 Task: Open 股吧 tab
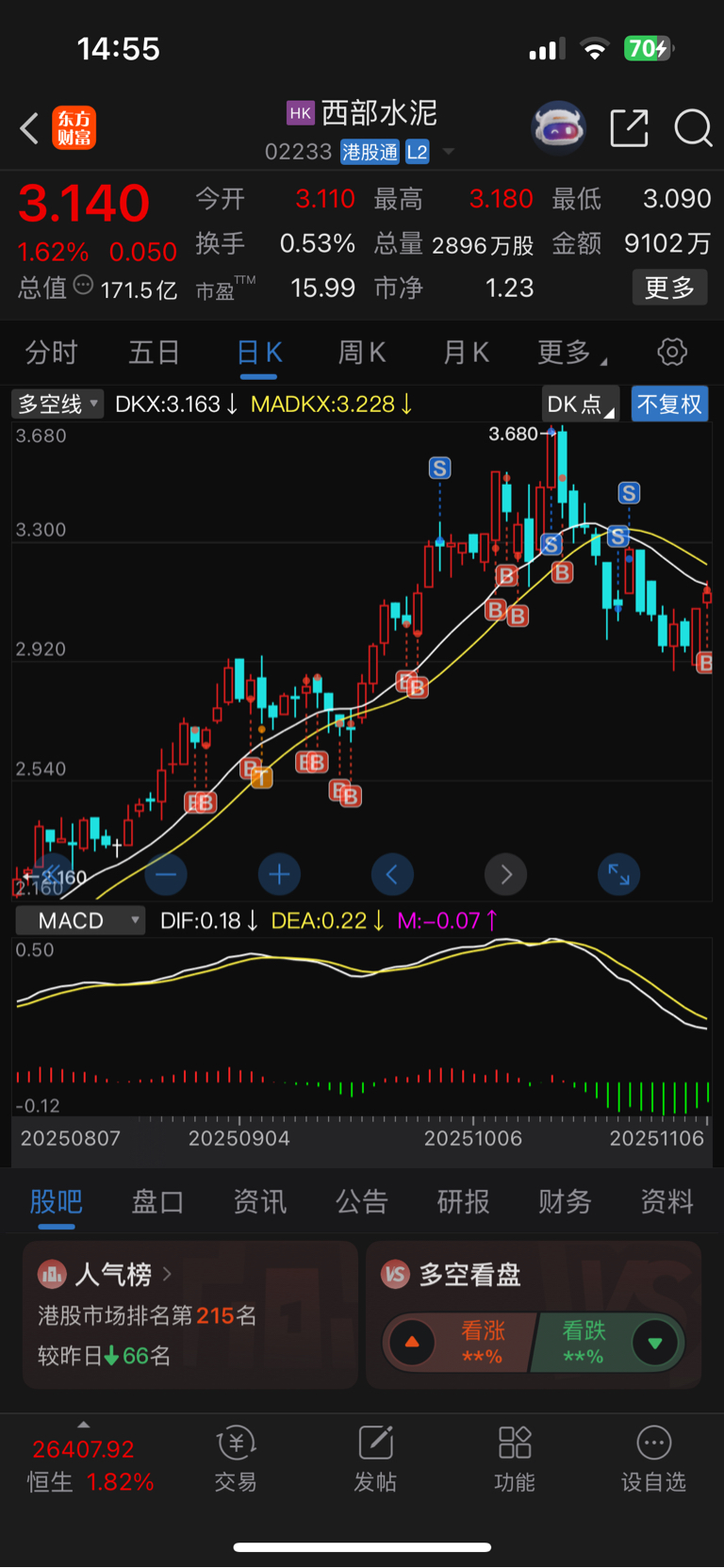tap(57, 1201)
